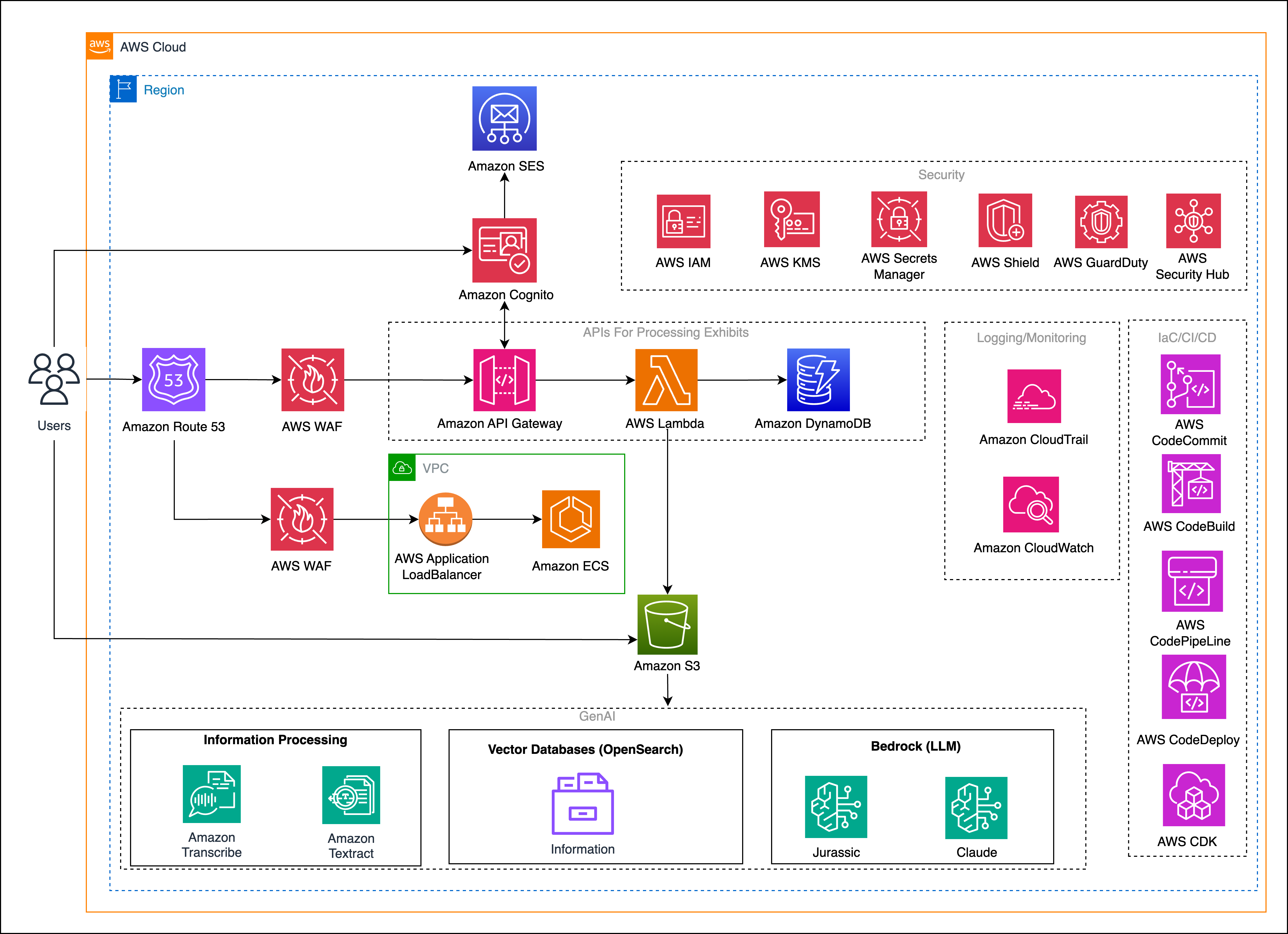Click the AWS Cloud logo icon
The image size is (1288, 934).
click(99, 46)
